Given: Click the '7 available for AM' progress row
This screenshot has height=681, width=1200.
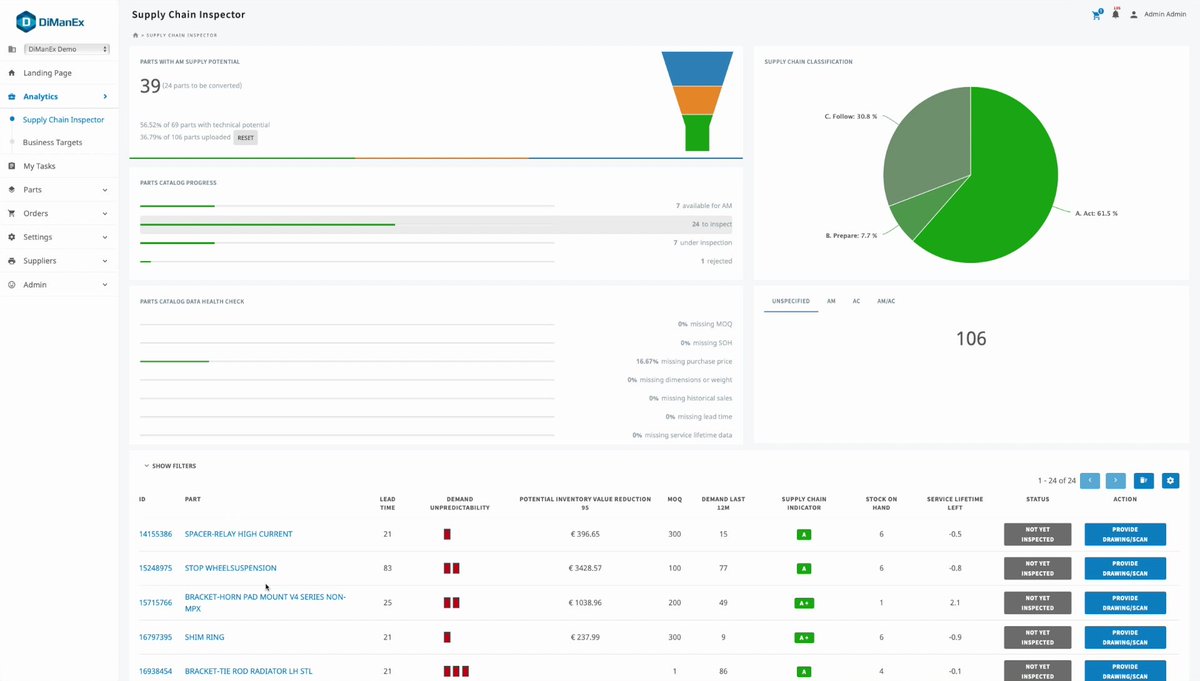Looking at the screenshot, I should 436,205.
